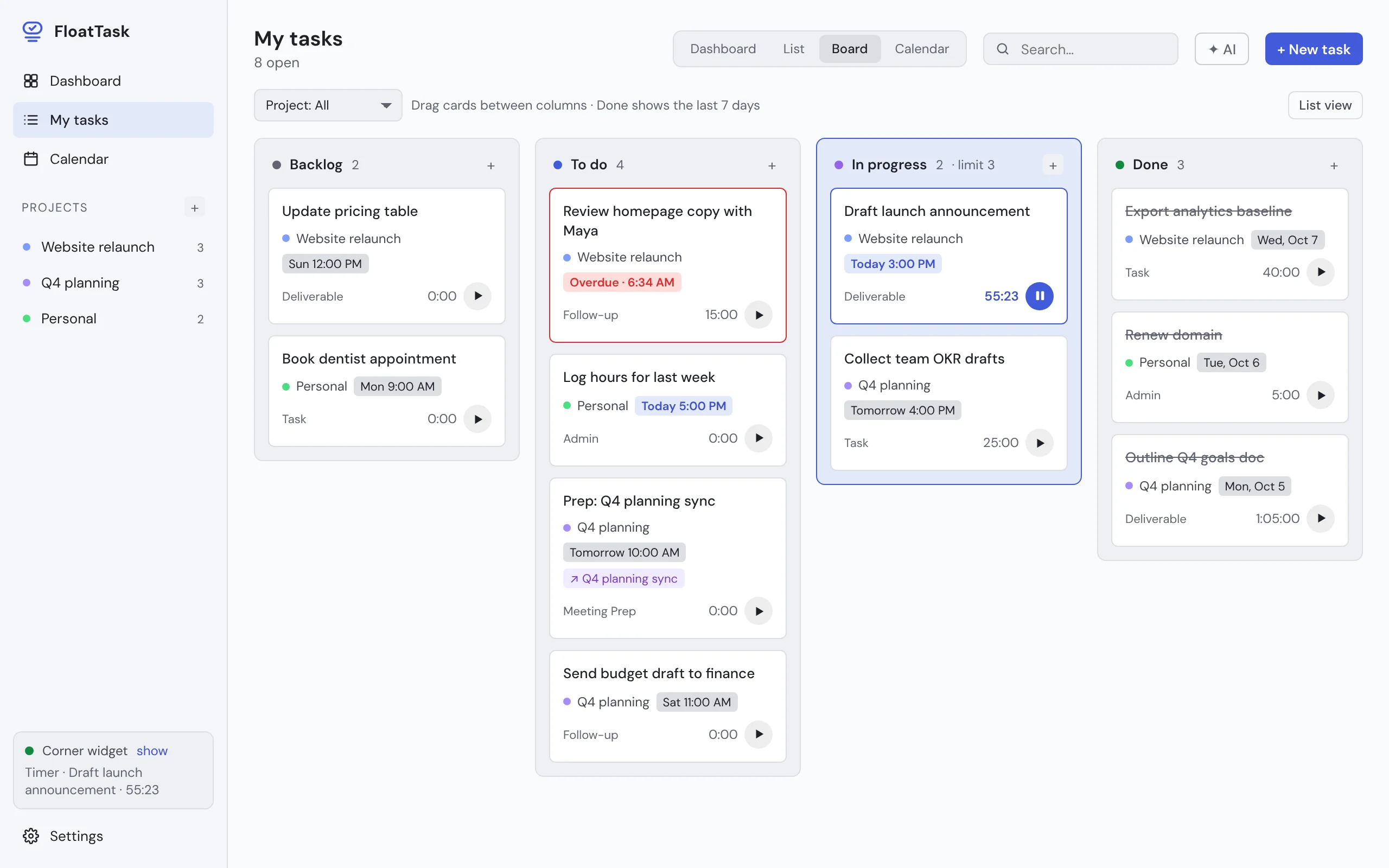Start timer on Renew domain card

[x=1321, y=395]
